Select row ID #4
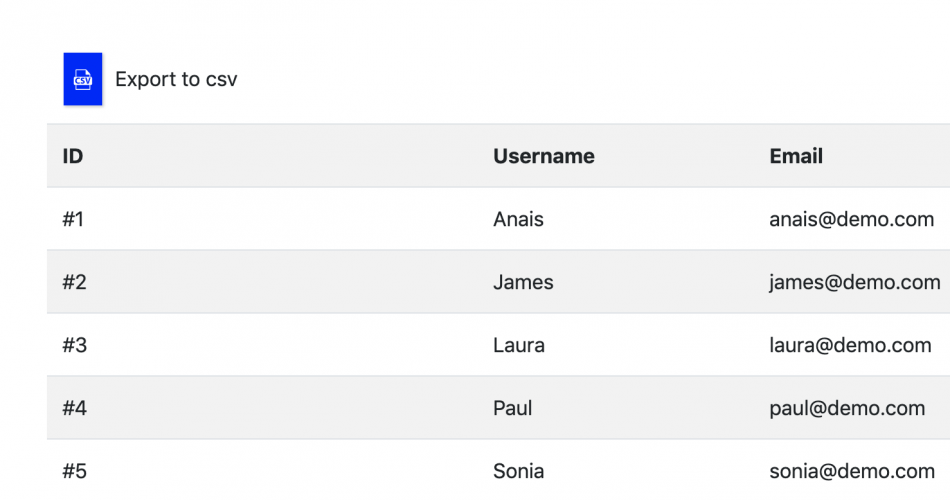 tap(74, 408)
